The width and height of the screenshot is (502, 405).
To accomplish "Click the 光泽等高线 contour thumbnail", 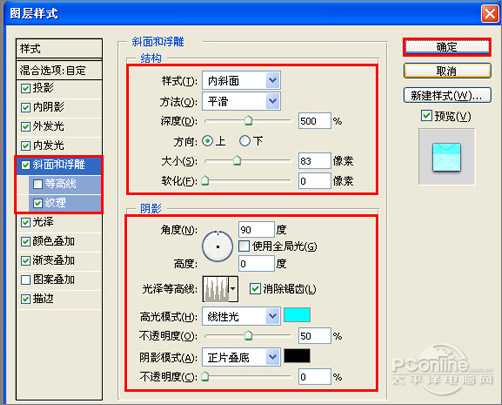I will (216, 289).
